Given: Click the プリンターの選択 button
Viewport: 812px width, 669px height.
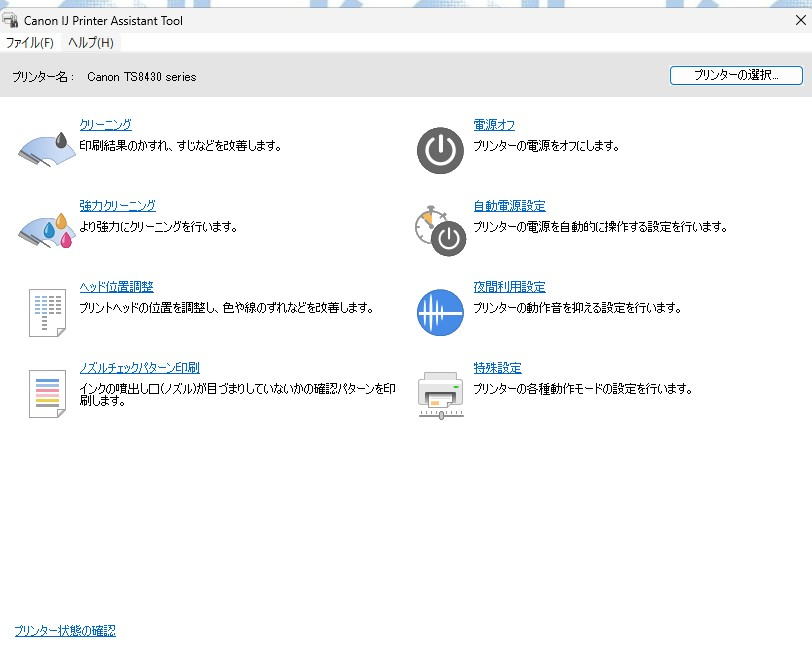Looking at the screenshot, I should coord(736,75).
